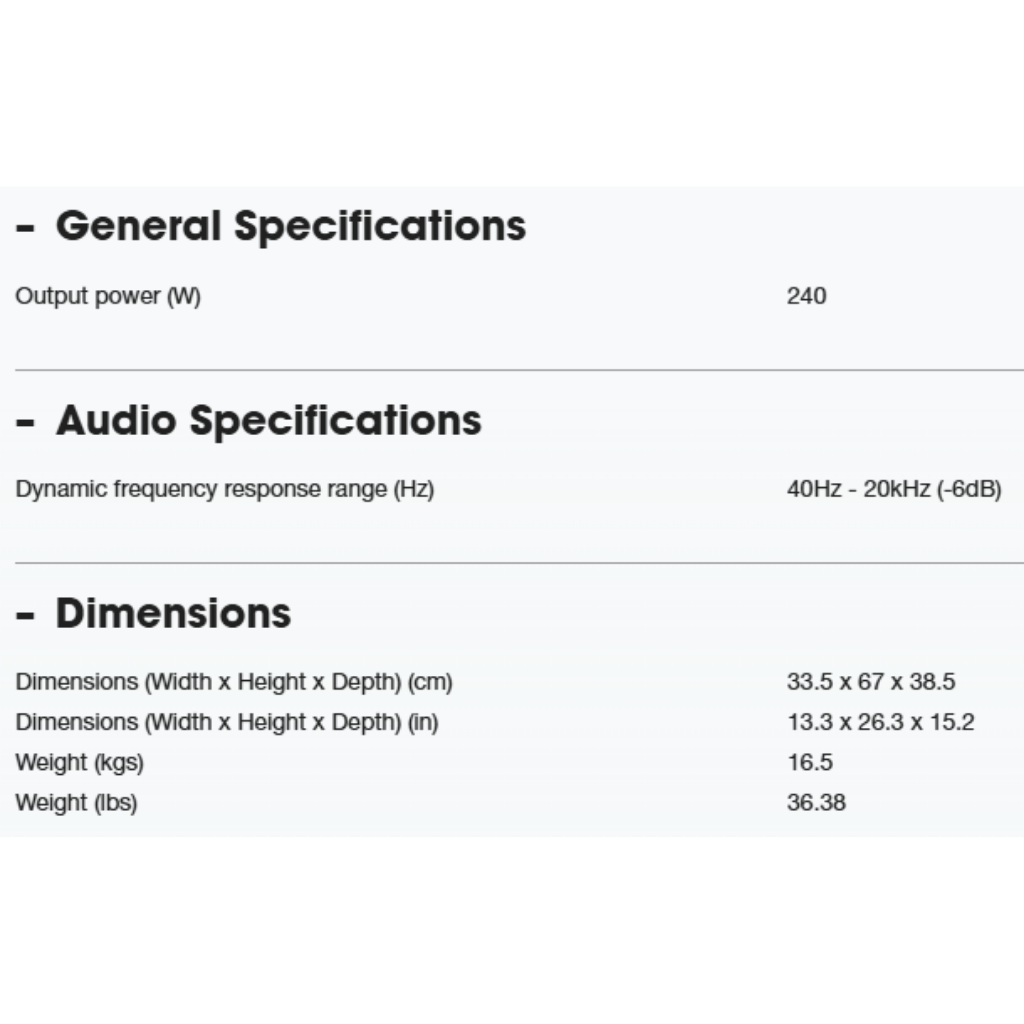Click the Dimensions in inches row label
The image size is (1024, 1024).
coord(227,722)
